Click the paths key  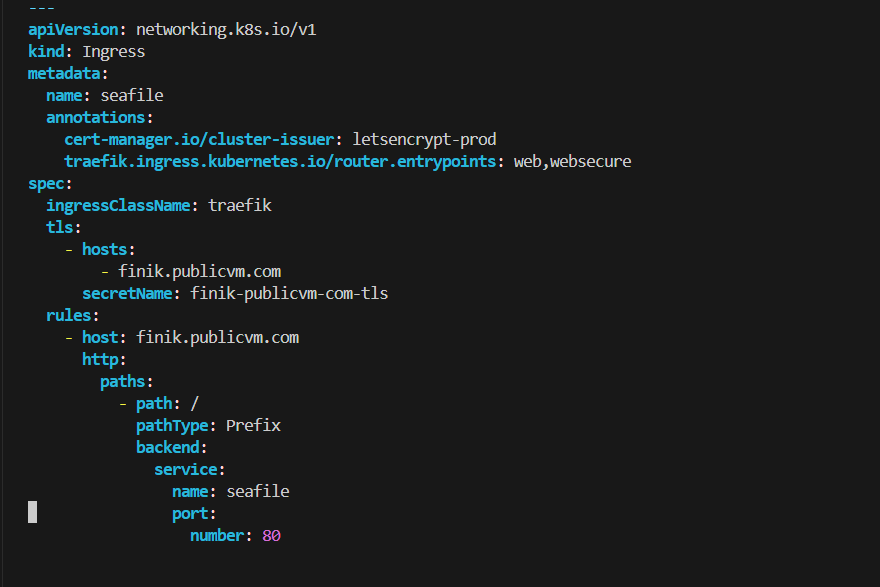(123, 382)
